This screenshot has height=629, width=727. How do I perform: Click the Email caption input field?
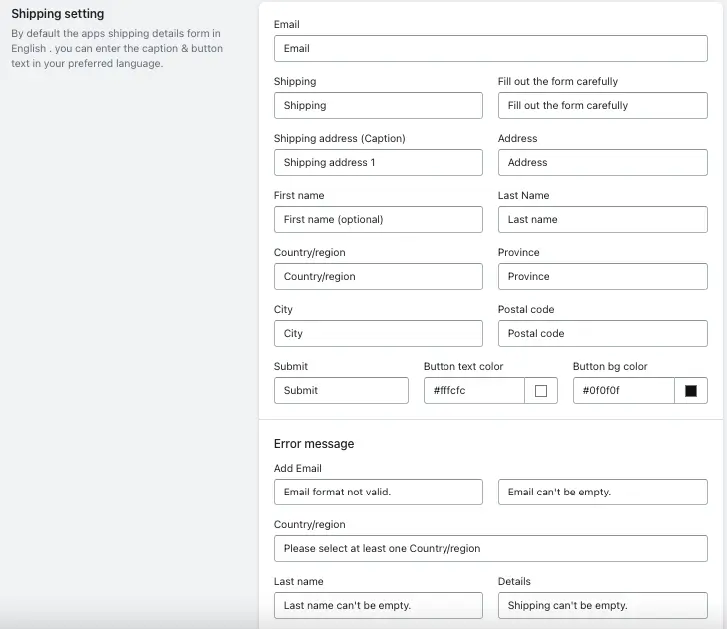(x=490, y=48)
